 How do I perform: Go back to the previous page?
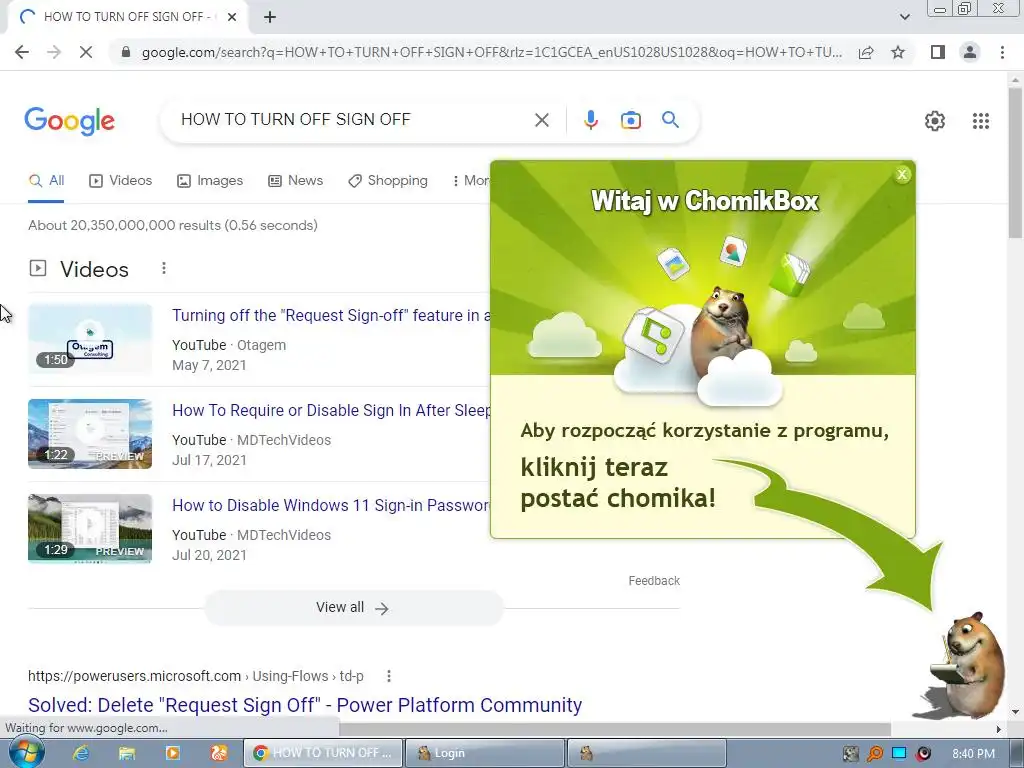[22, 52]
